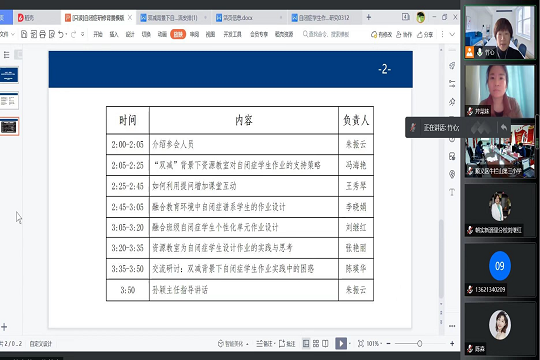Open the 审阅 ribbon tab
The height and width of the screenshot is (360, 540).
(194, 34)
